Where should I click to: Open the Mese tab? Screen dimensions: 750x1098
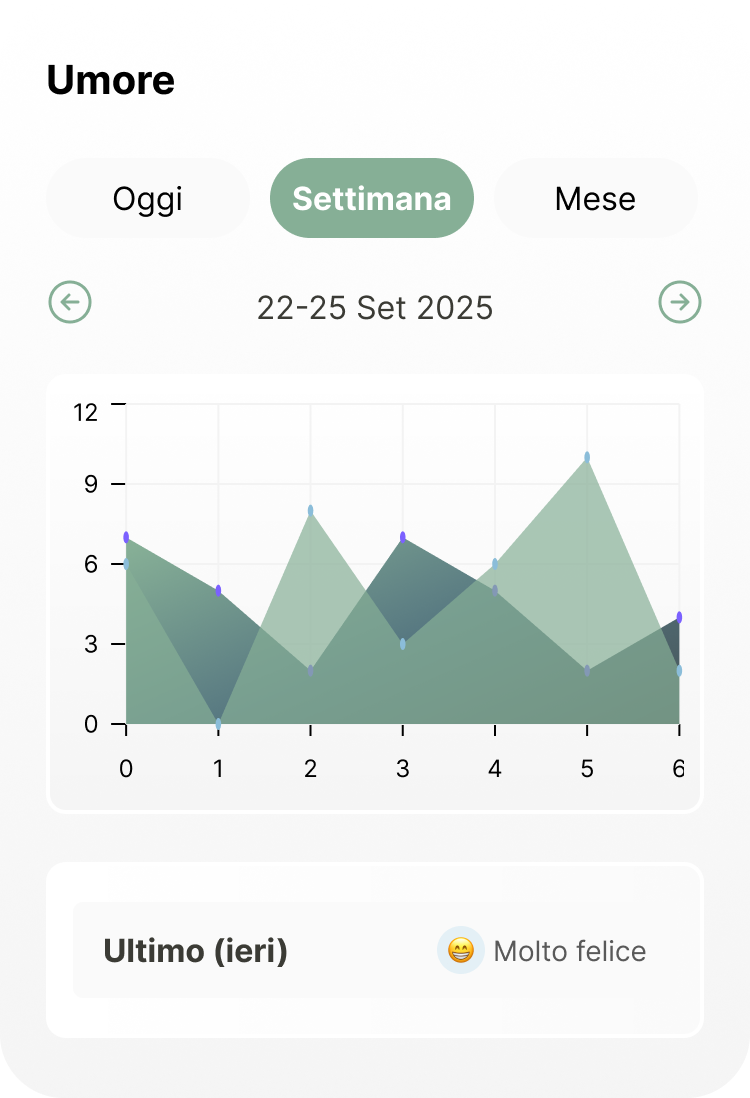[x=595, y=198]
